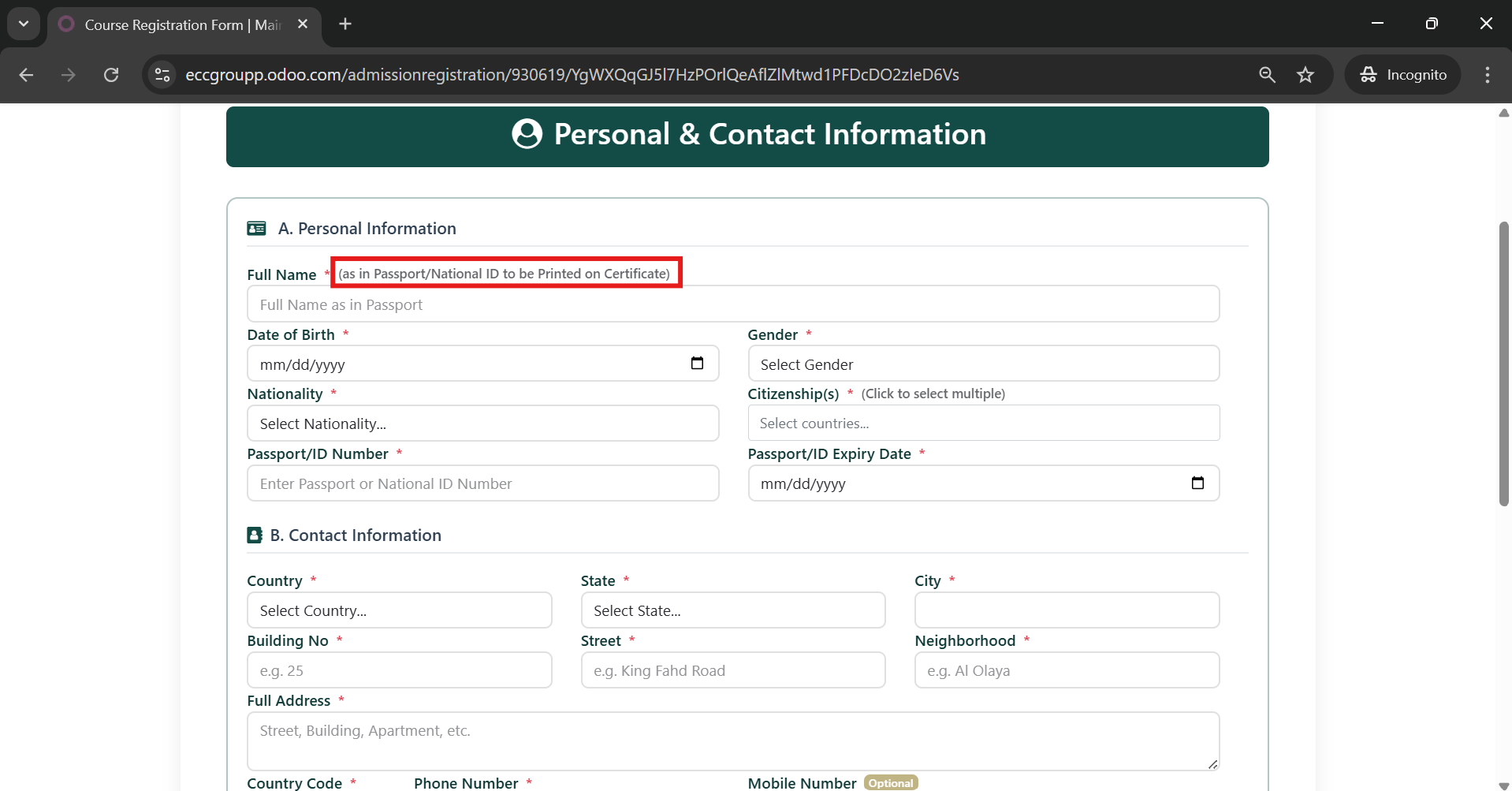Click the browser back arrow
The image size is (1512, 791).
[26, 75]
